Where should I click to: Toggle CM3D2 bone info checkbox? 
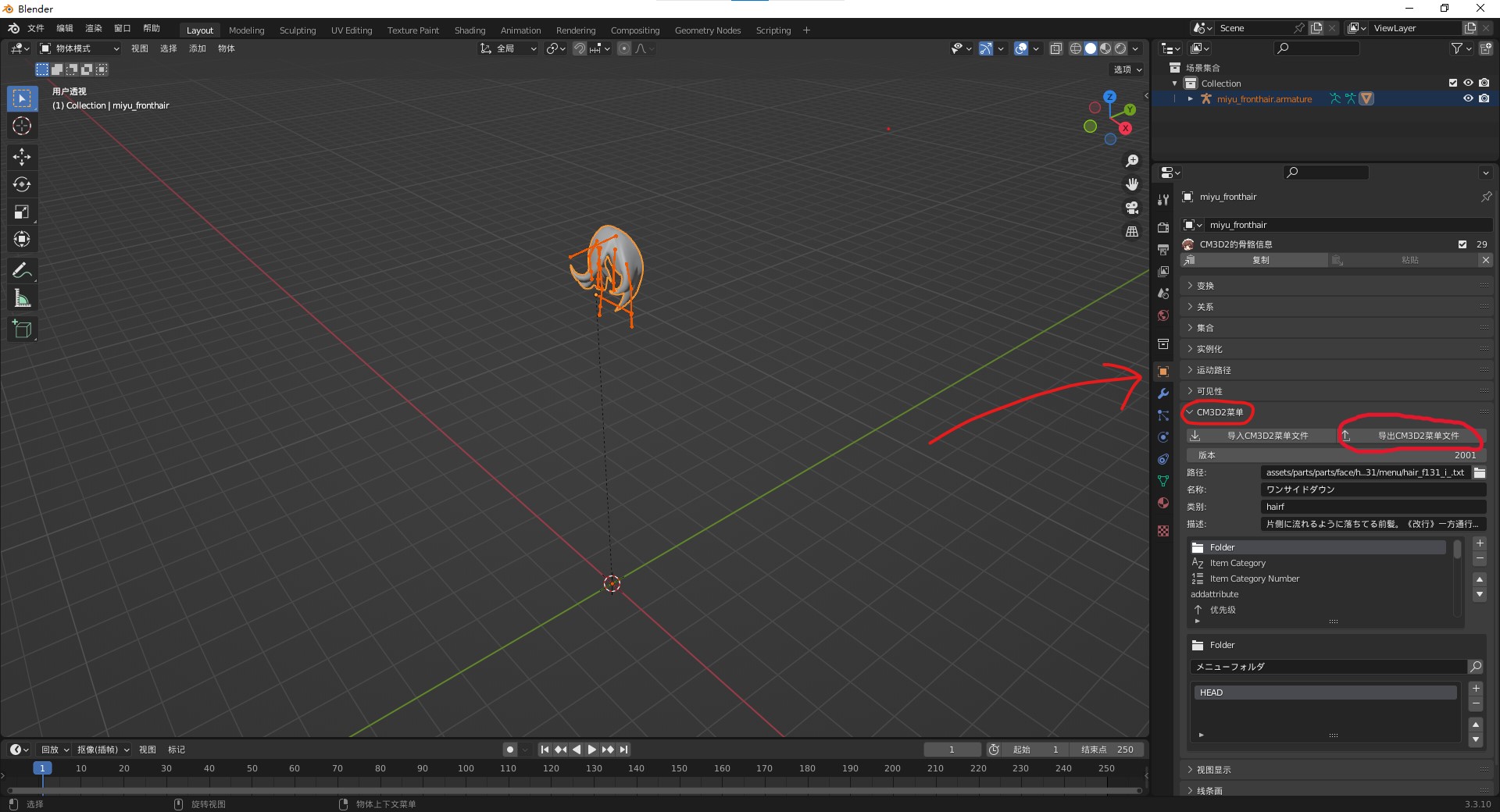point(1462,244)
